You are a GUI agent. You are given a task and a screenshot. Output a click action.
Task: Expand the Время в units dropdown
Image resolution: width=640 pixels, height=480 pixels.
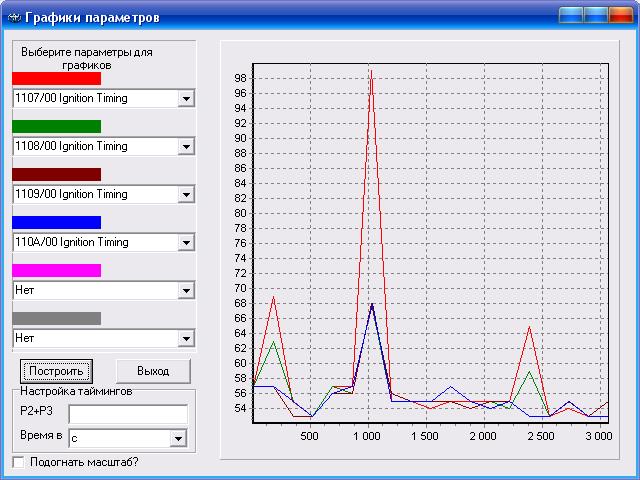tap(178, 438)
